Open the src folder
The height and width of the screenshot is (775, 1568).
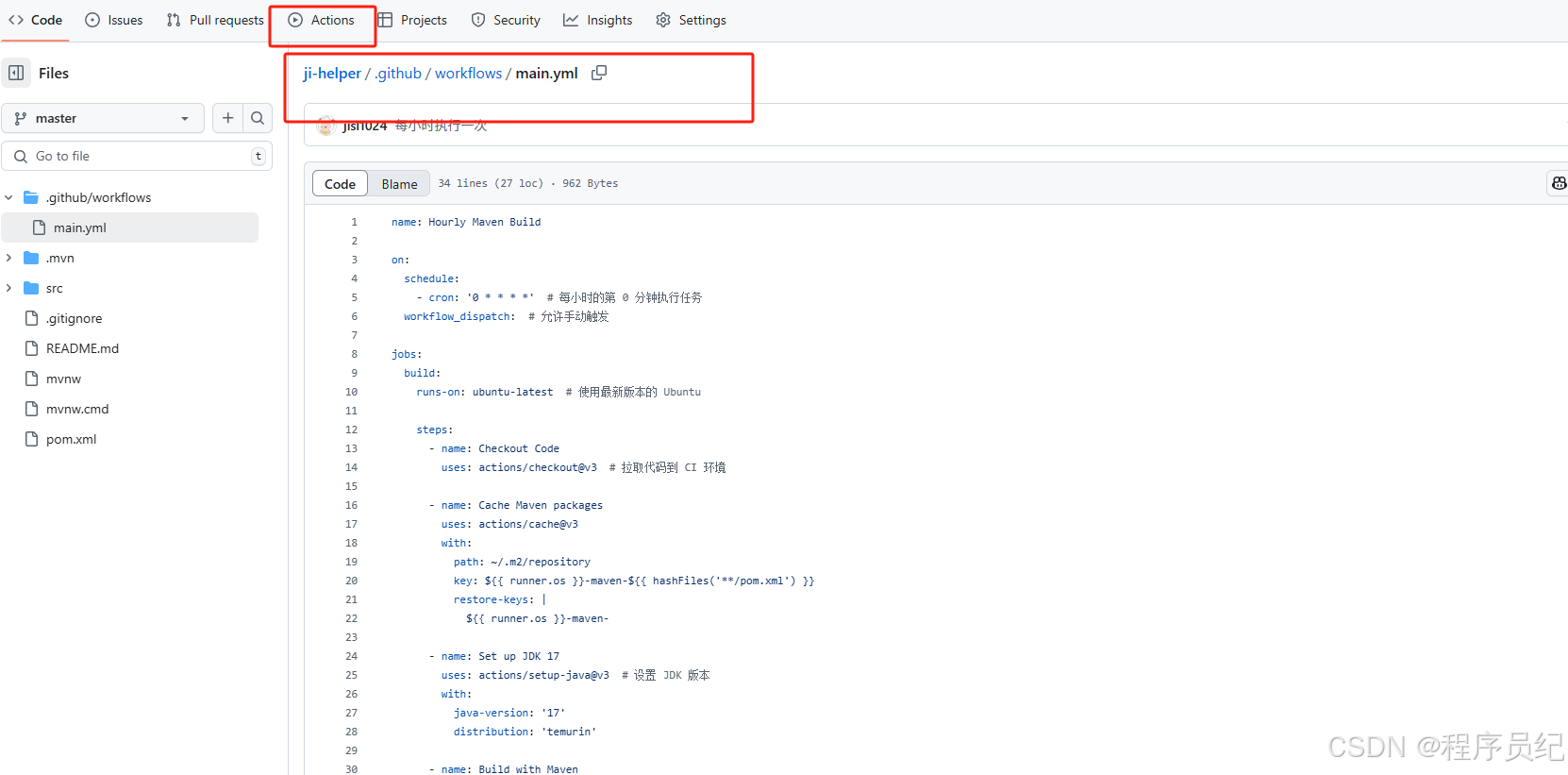click(54, 288)
